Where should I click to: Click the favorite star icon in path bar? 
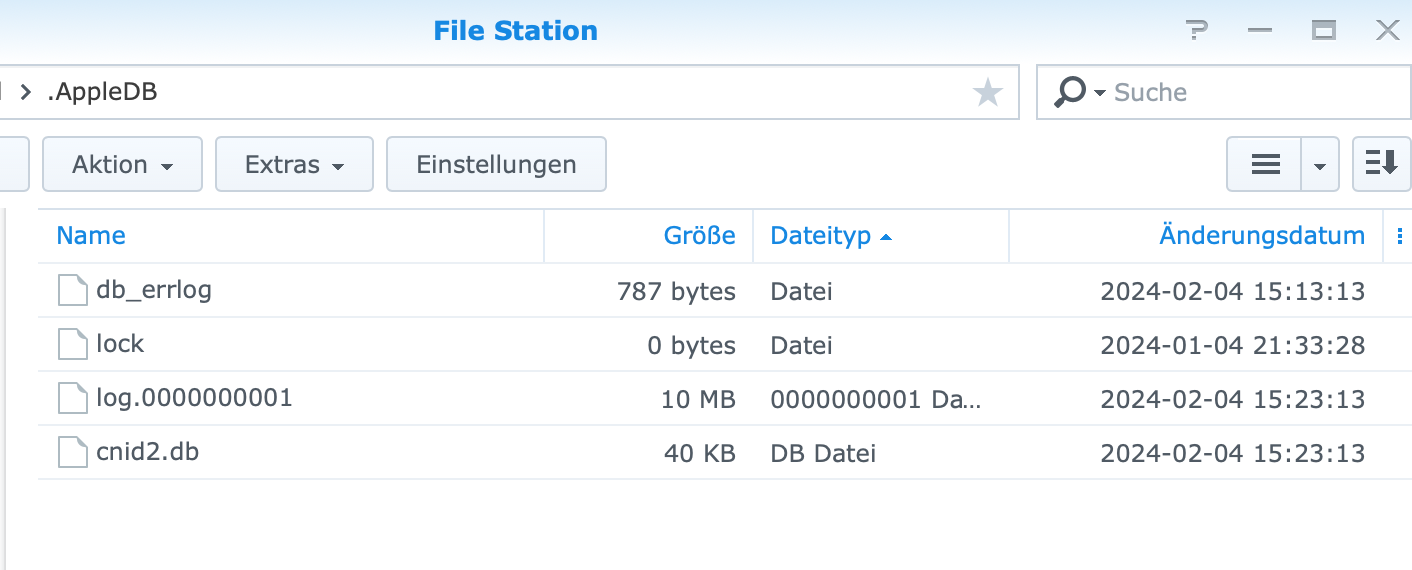point(987,93)
